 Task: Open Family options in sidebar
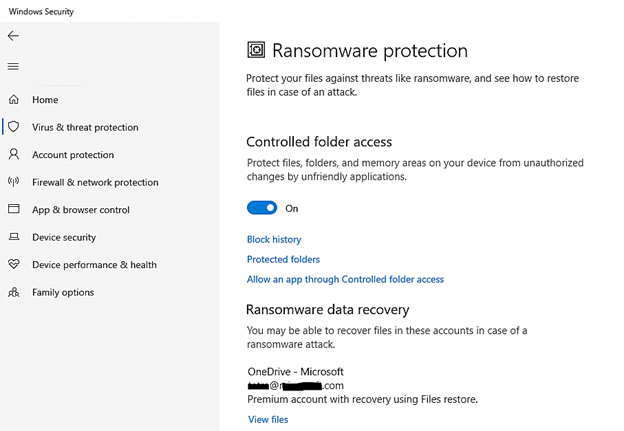pos(63,292)
